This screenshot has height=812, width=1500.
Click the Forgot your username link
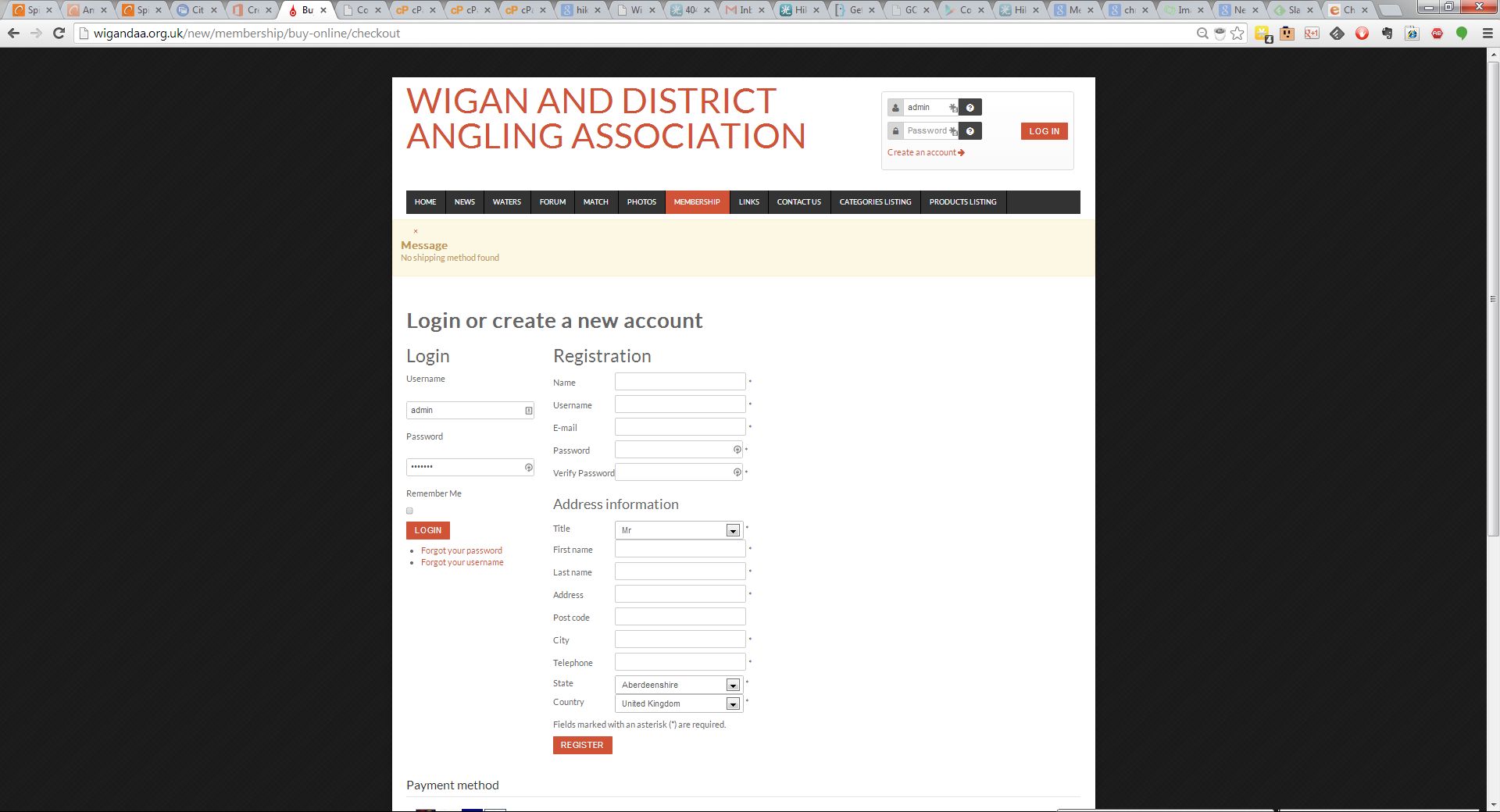[x=462, y=563]
